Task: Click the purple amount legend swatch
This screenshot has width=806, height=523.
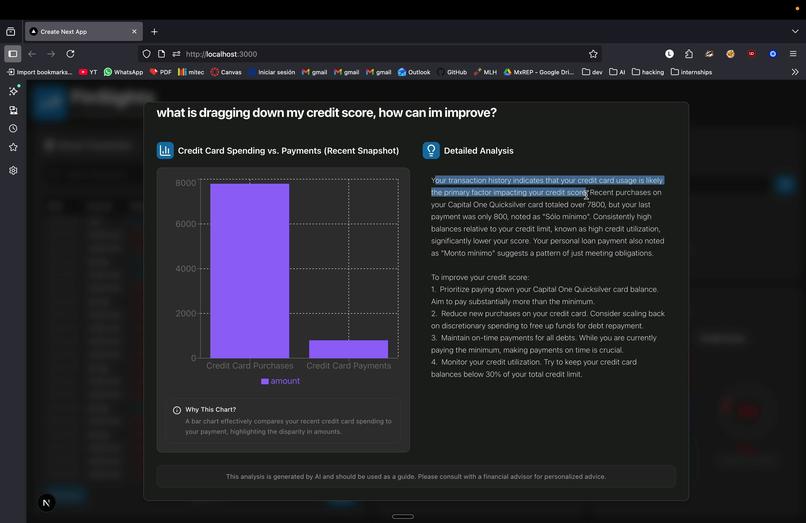Action: [x=265, y=382]
